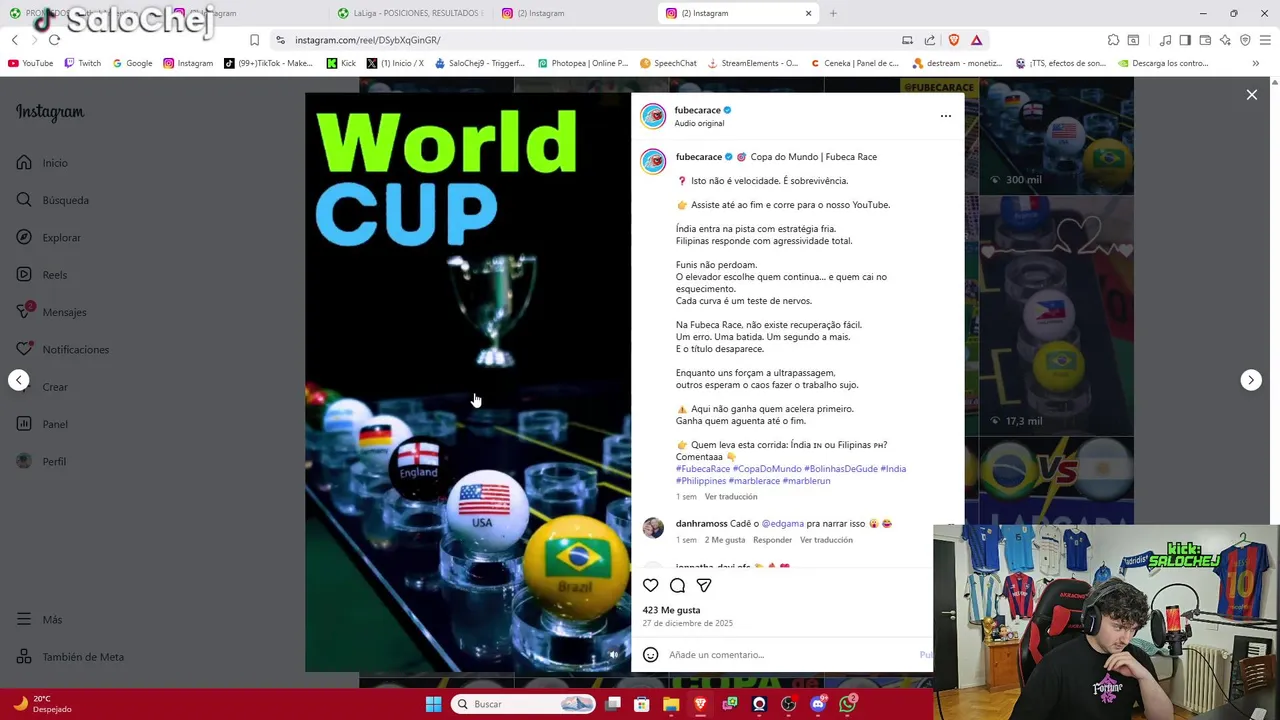
Task: Open the Kick bookmark
Action: point(341,63)
